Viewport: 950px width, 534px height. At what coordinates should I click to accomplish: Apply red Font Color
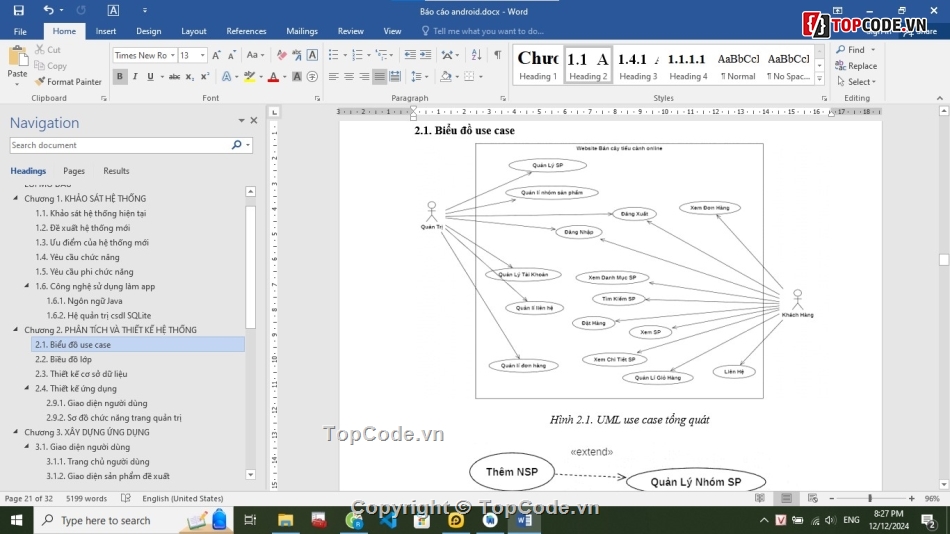(x=273, y=77)
